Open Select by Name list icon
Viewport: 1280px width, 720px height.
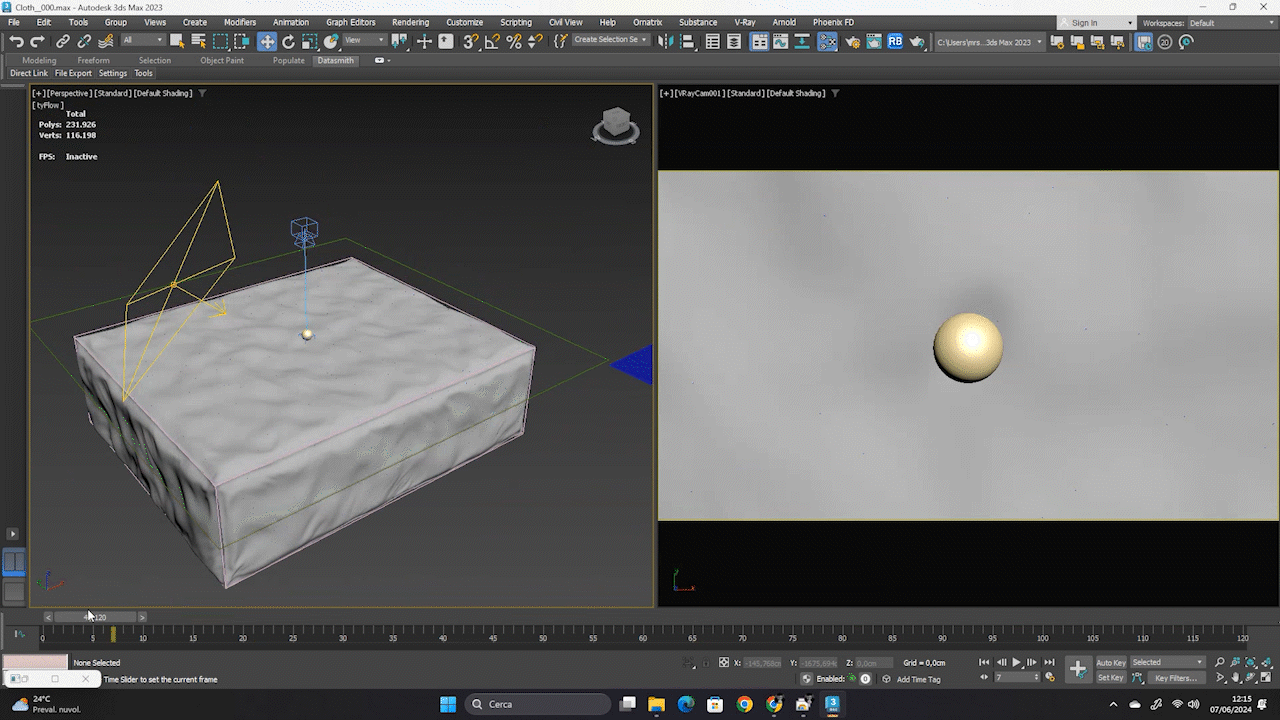pyautogui.click(x=198, y=41)
